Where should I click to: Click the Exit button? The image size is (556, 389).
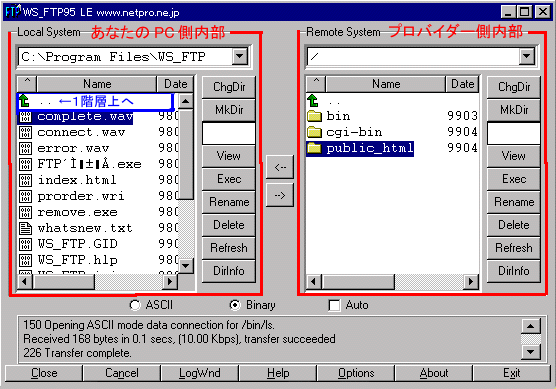[x=512, y=373]
